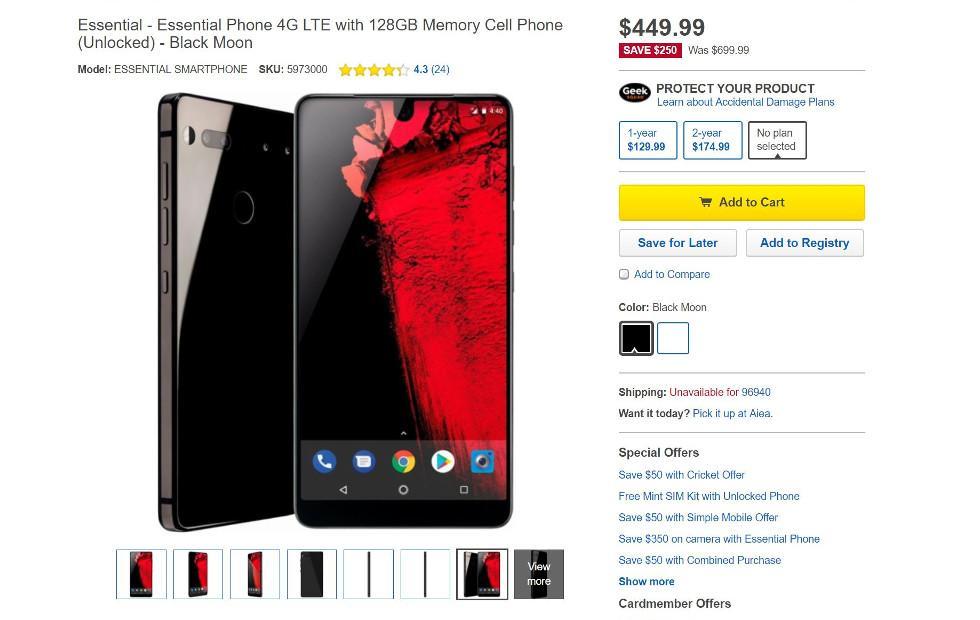Click the star rating icons
Screen dimensions: 980x620
pos(373,69)
